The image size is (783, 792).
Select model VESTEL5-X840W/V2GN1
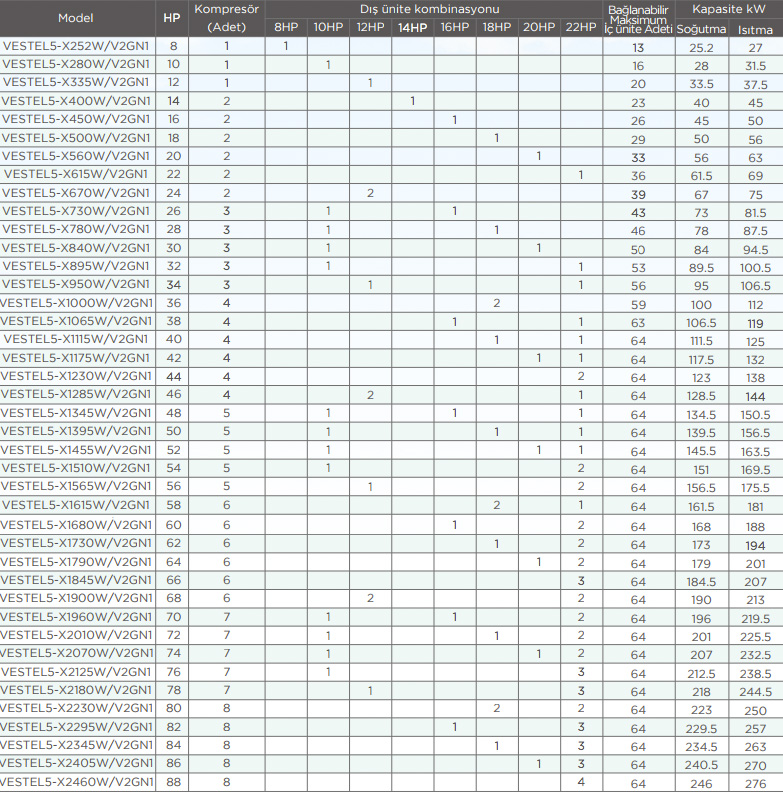[76, 248]
